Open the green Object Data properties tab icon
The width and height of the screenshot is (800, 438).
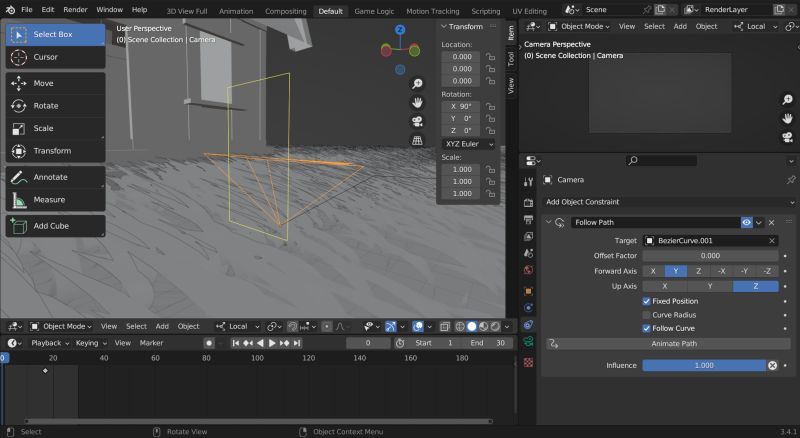coord(529,342)
